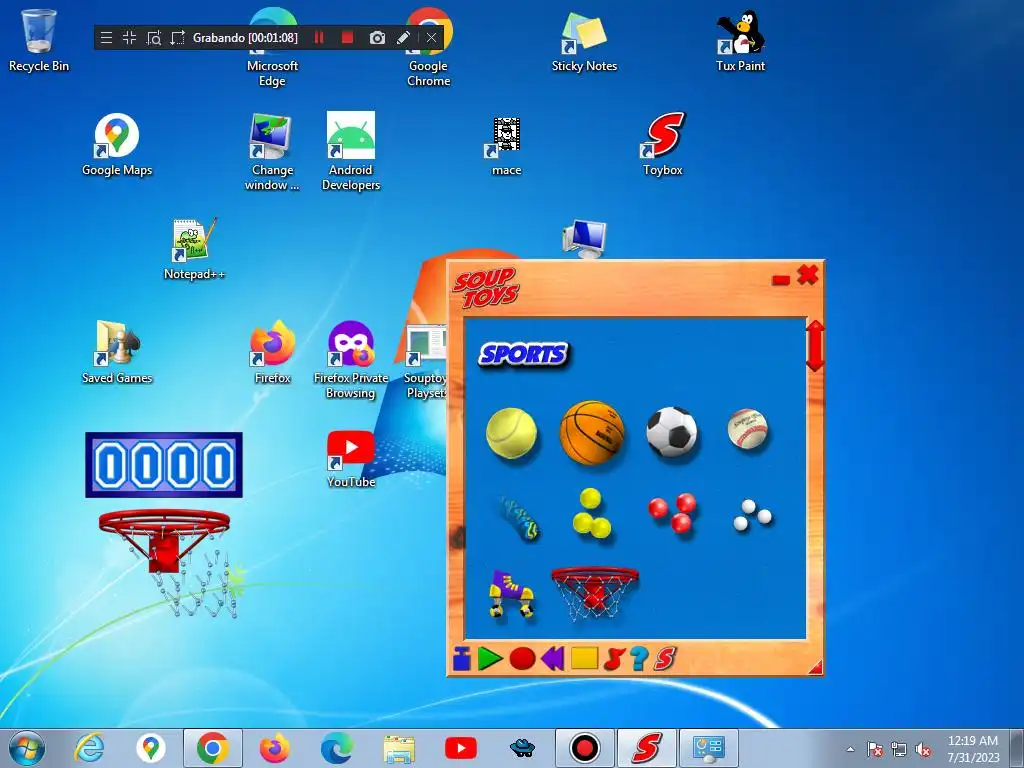Screen dimensions: 1024x768
Task: Select the Notepad++ desktop shortcut
Action: pyautogui.click(x=195, y=249)
